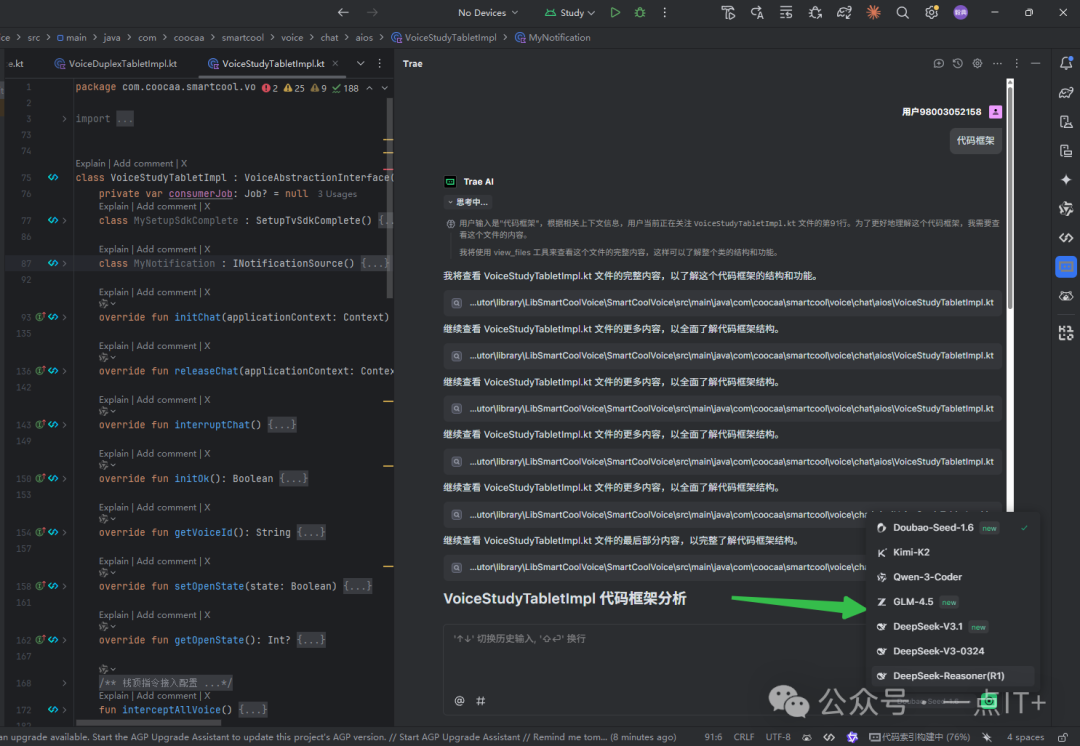Screen dimensions: 1080x746
Task: Click the UTF-8 encoding in status bar
Action: 778,737
